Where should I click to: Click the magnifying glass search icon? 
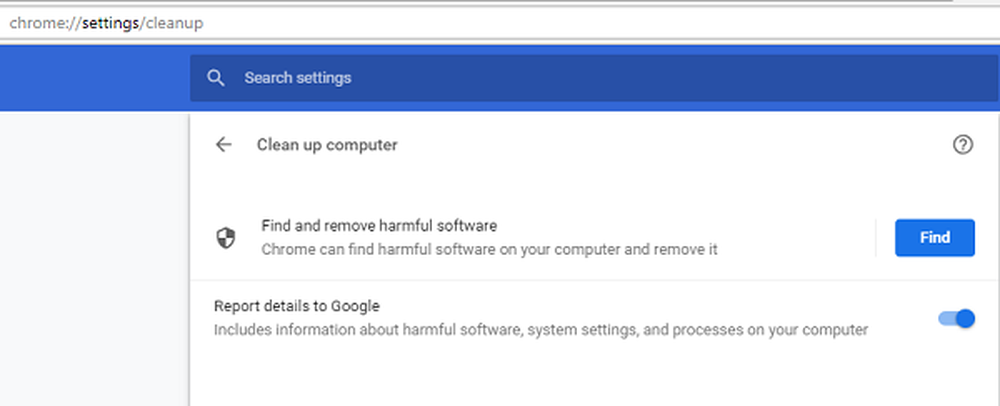click(x=216, y=78)
